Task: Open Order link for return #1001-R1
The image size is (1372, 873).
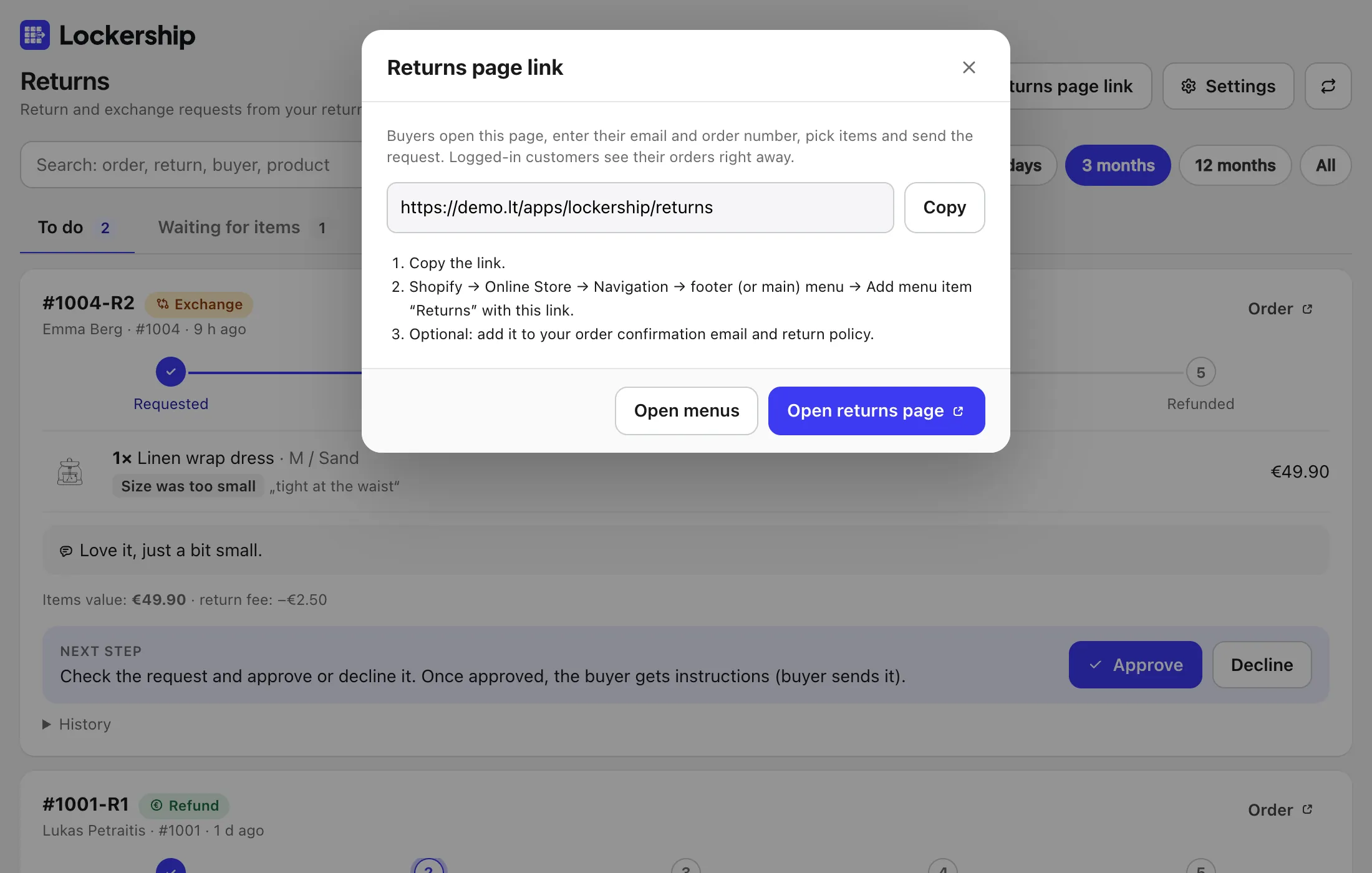Action: coord(1280,810)
